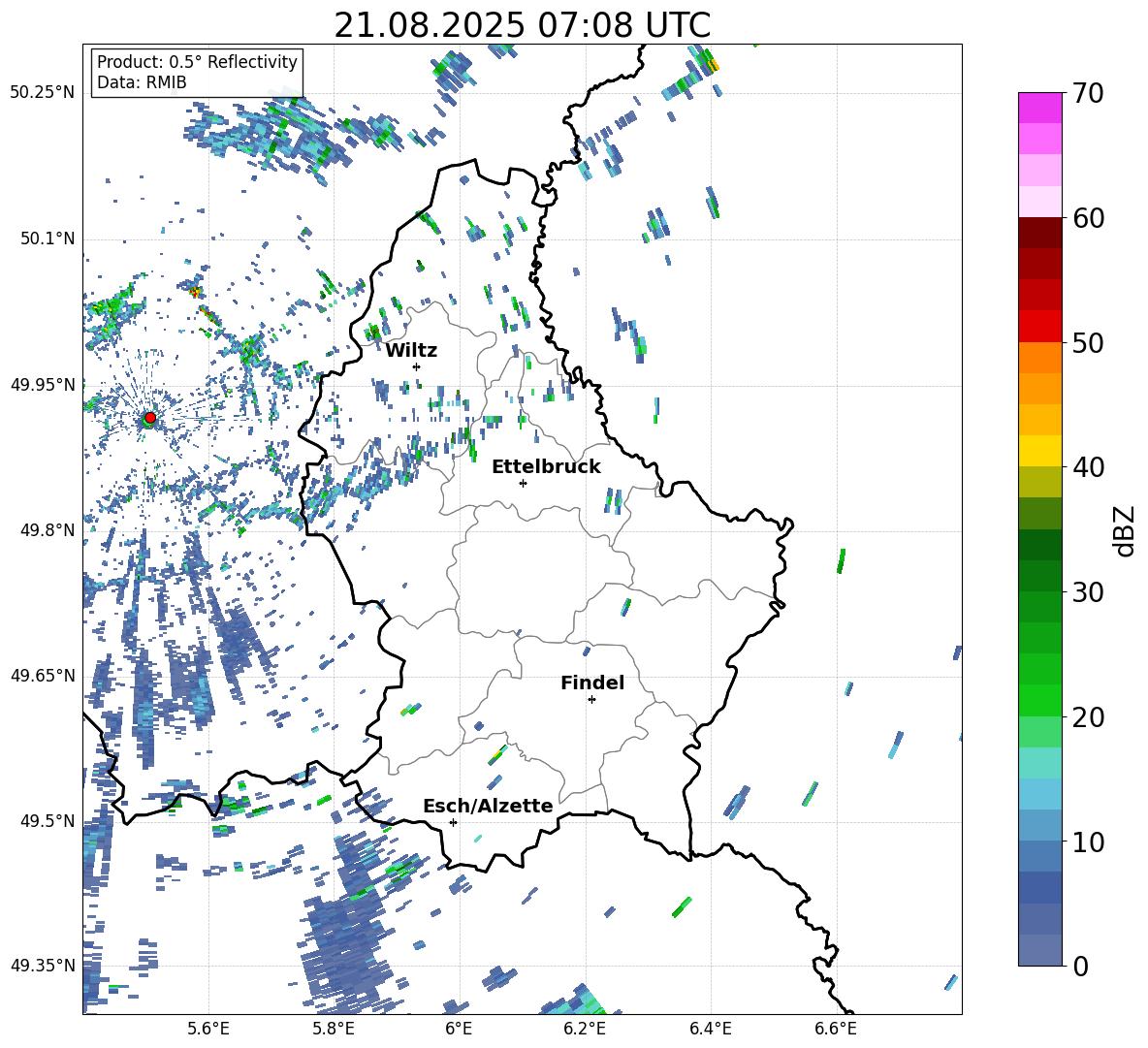Click the colorbar 10 tick label
Image resolution: width=1148 pixels, height=1048 pixels.
pyautogui.click(x=1088, y=842)
